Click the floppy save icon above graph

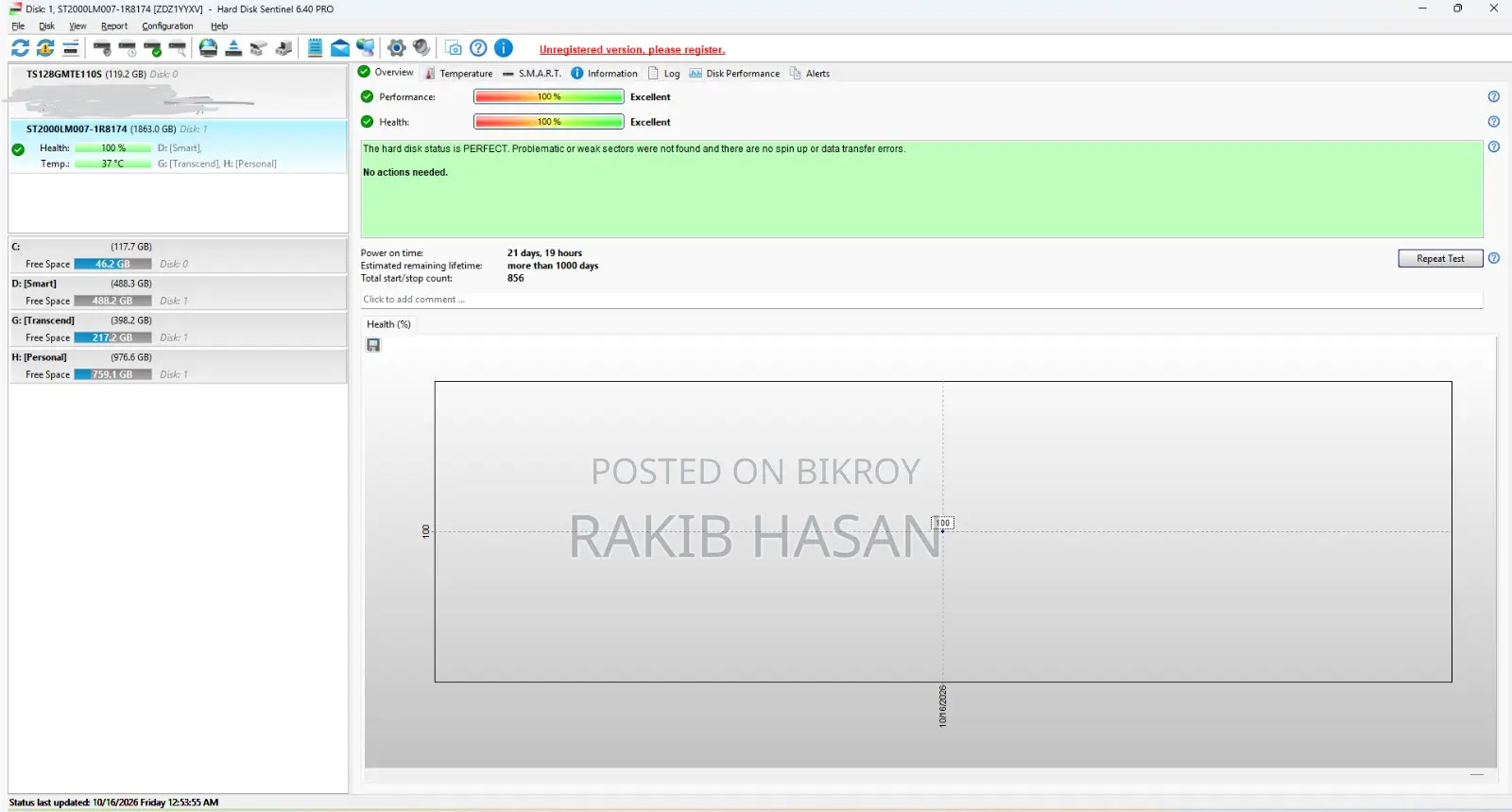point(373,345)
